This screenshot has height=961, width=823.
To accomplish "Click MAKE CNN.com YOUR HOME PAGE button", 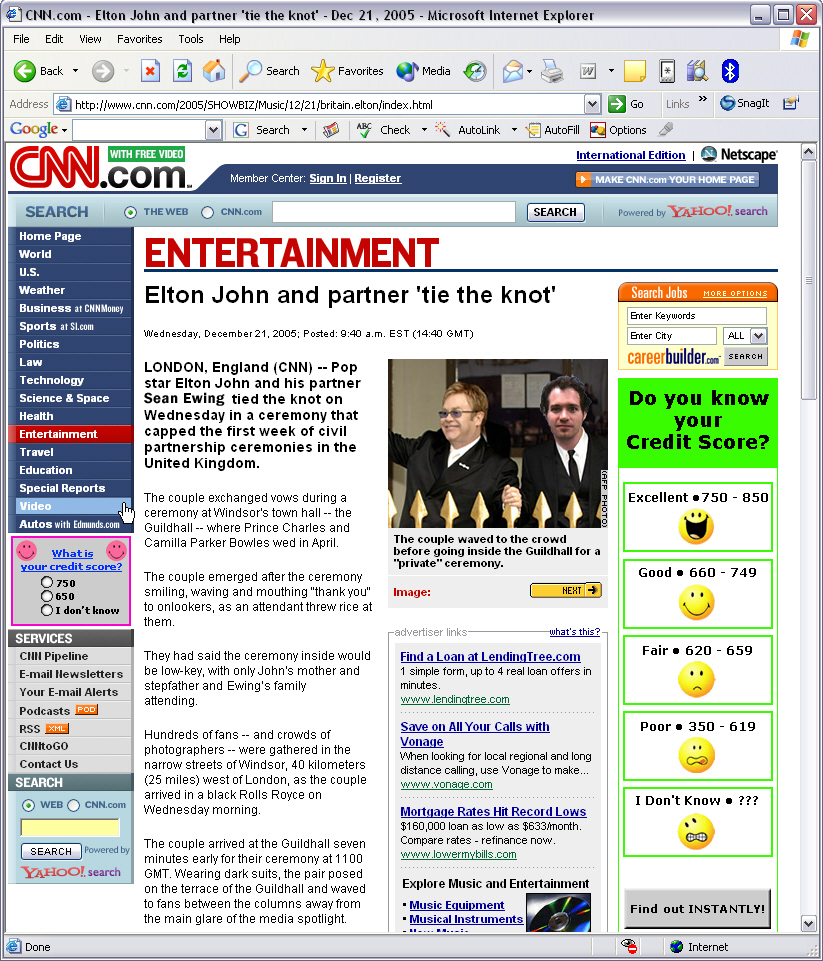I will click(667, 180).
